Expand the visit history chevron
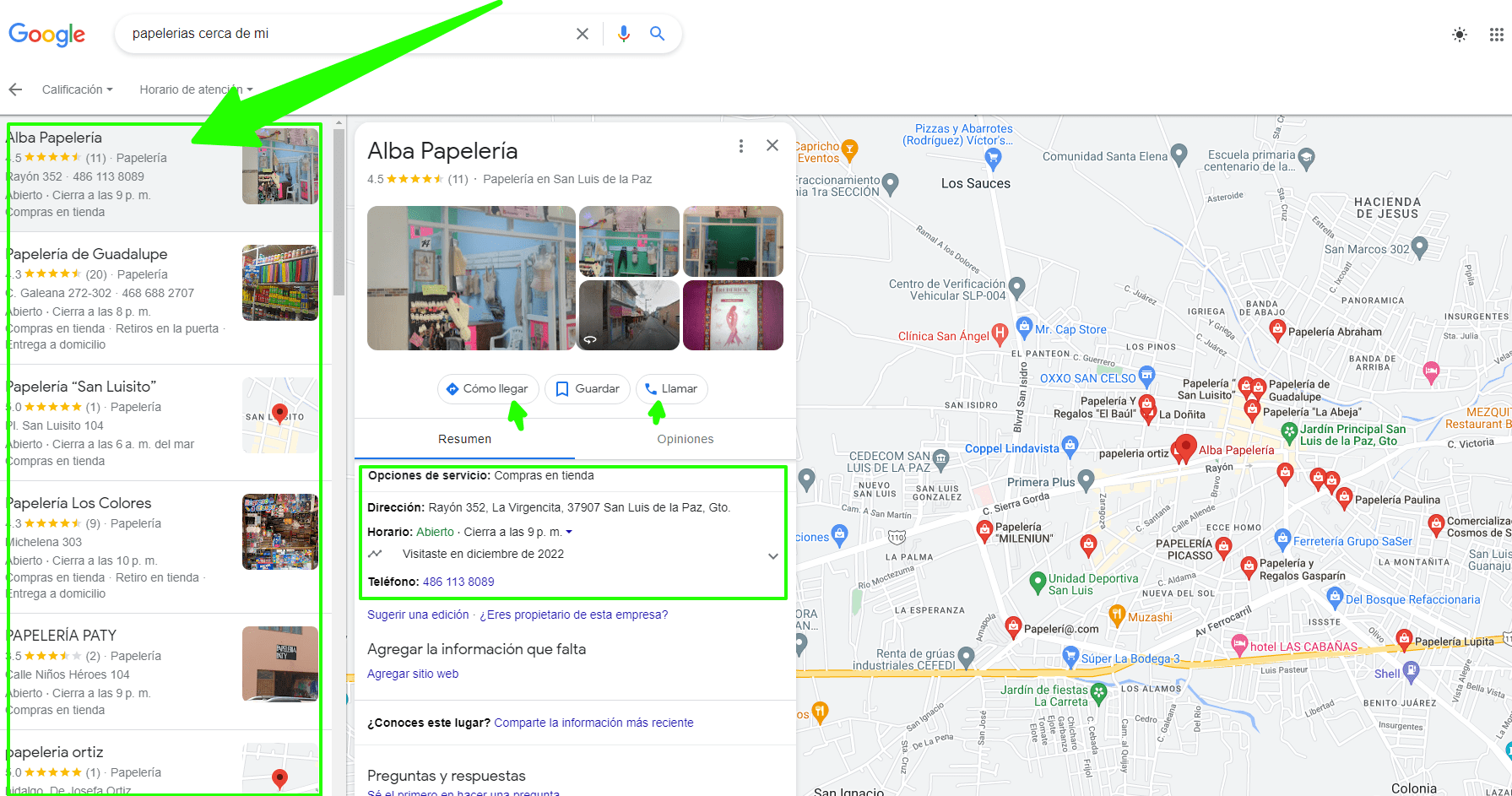 click(x=772, y=556)
